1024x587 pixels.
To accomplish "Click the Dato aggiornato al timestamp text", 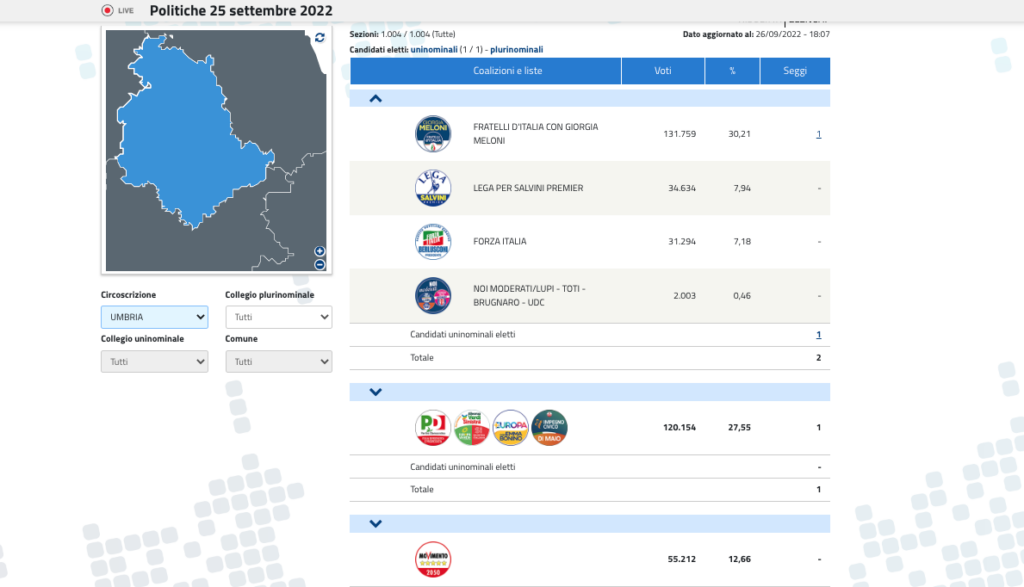I will point(756,35).
